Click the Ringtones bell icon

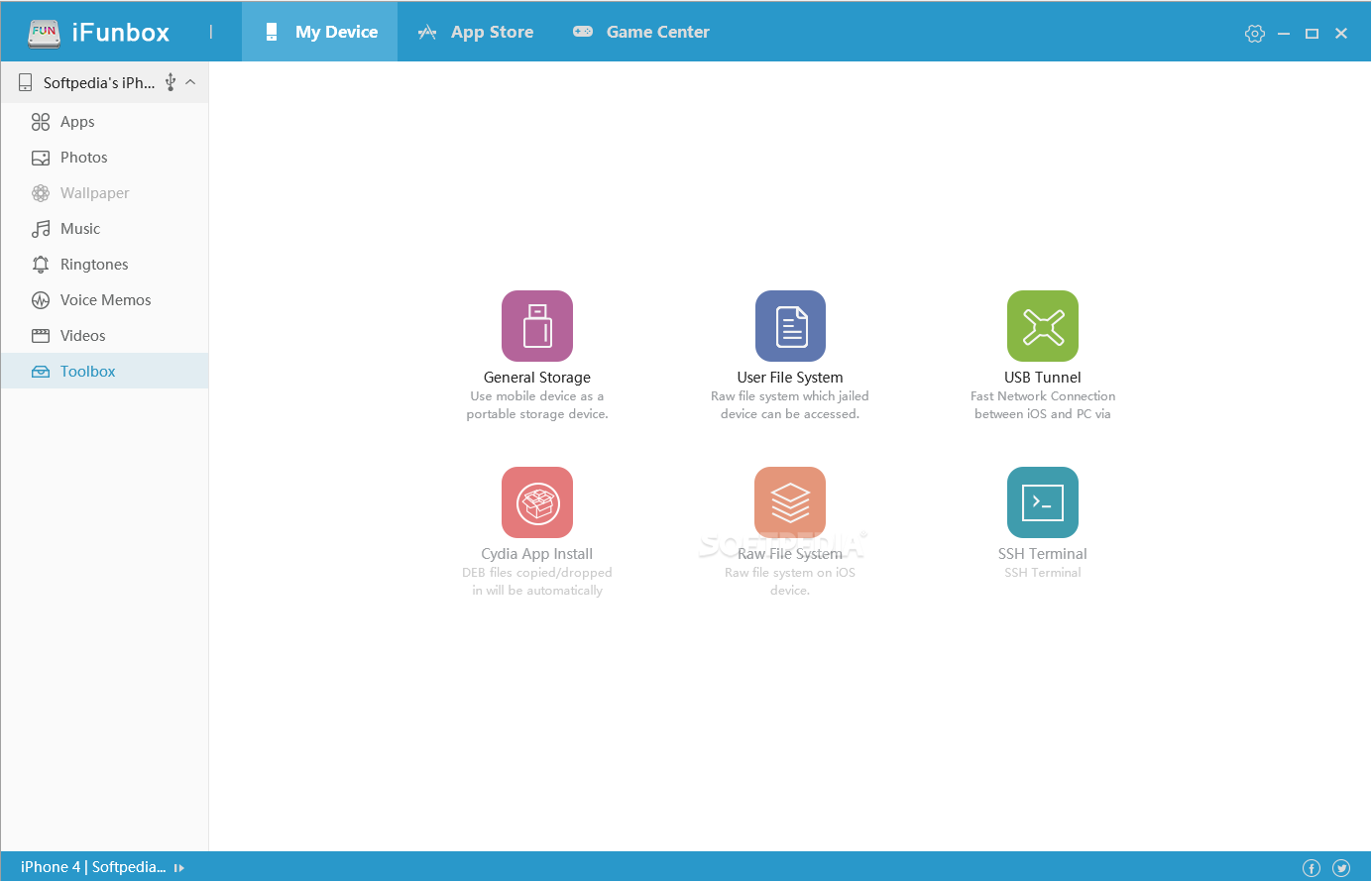[x=41, y=265]
